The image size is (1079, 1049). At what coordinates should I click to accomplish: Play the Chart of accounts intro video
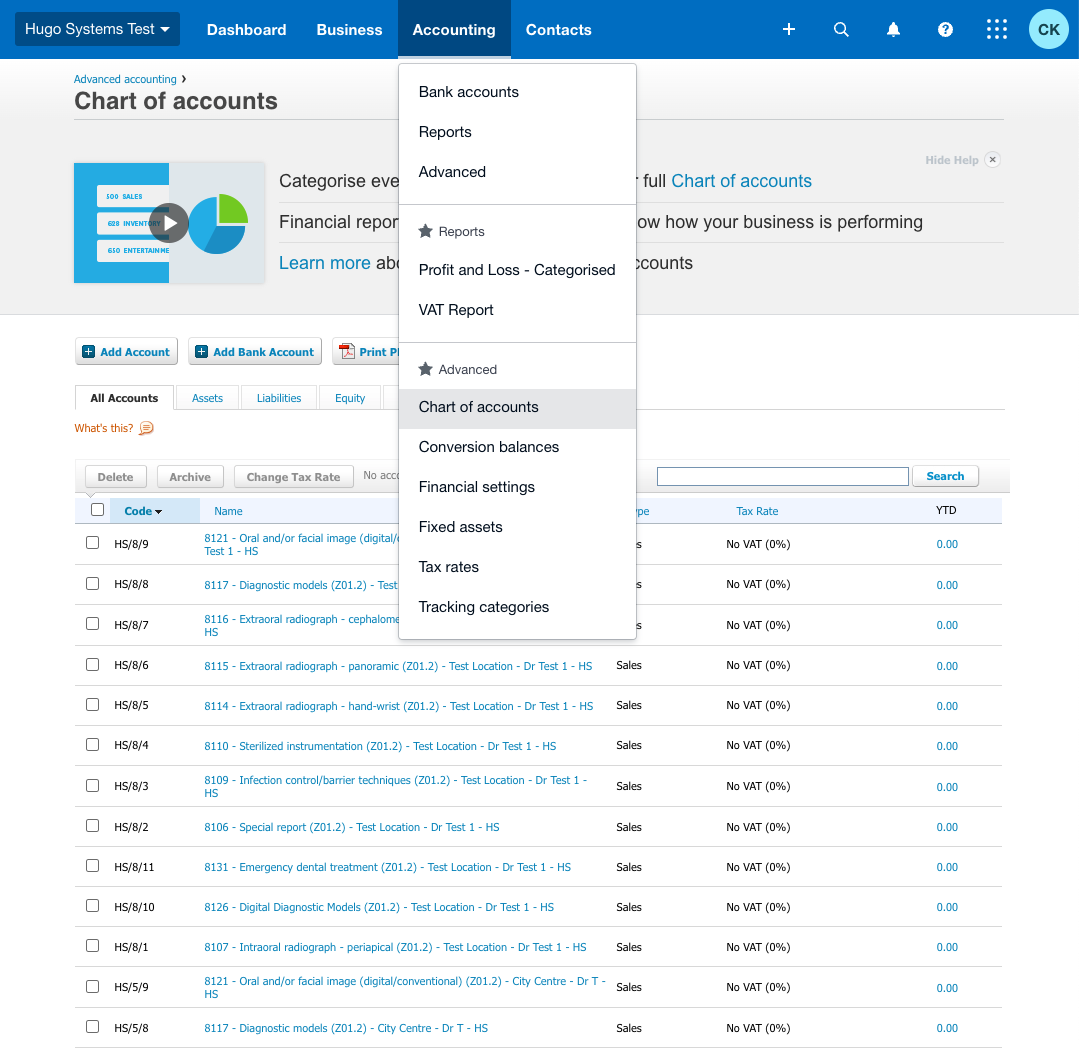pos(168,223)
